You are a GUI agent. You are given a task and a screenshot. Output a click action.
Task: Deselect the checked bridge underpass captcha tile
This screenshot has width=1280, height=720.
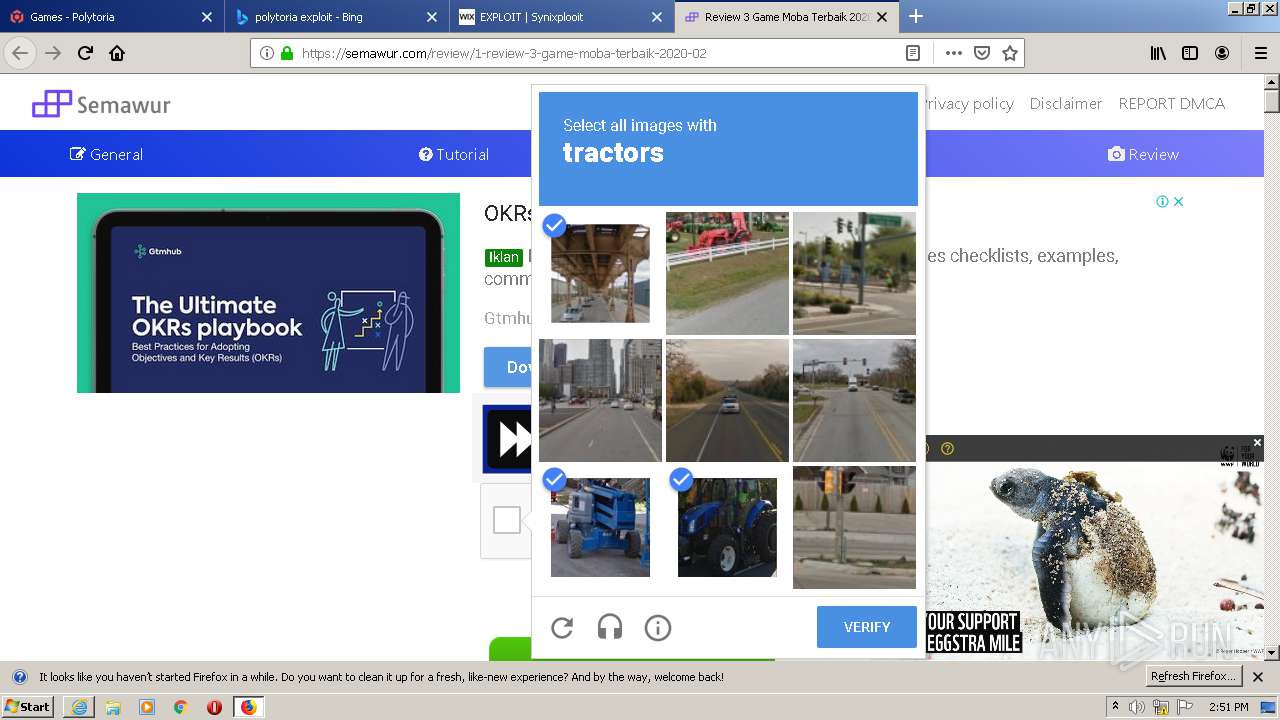coord(600,273)
